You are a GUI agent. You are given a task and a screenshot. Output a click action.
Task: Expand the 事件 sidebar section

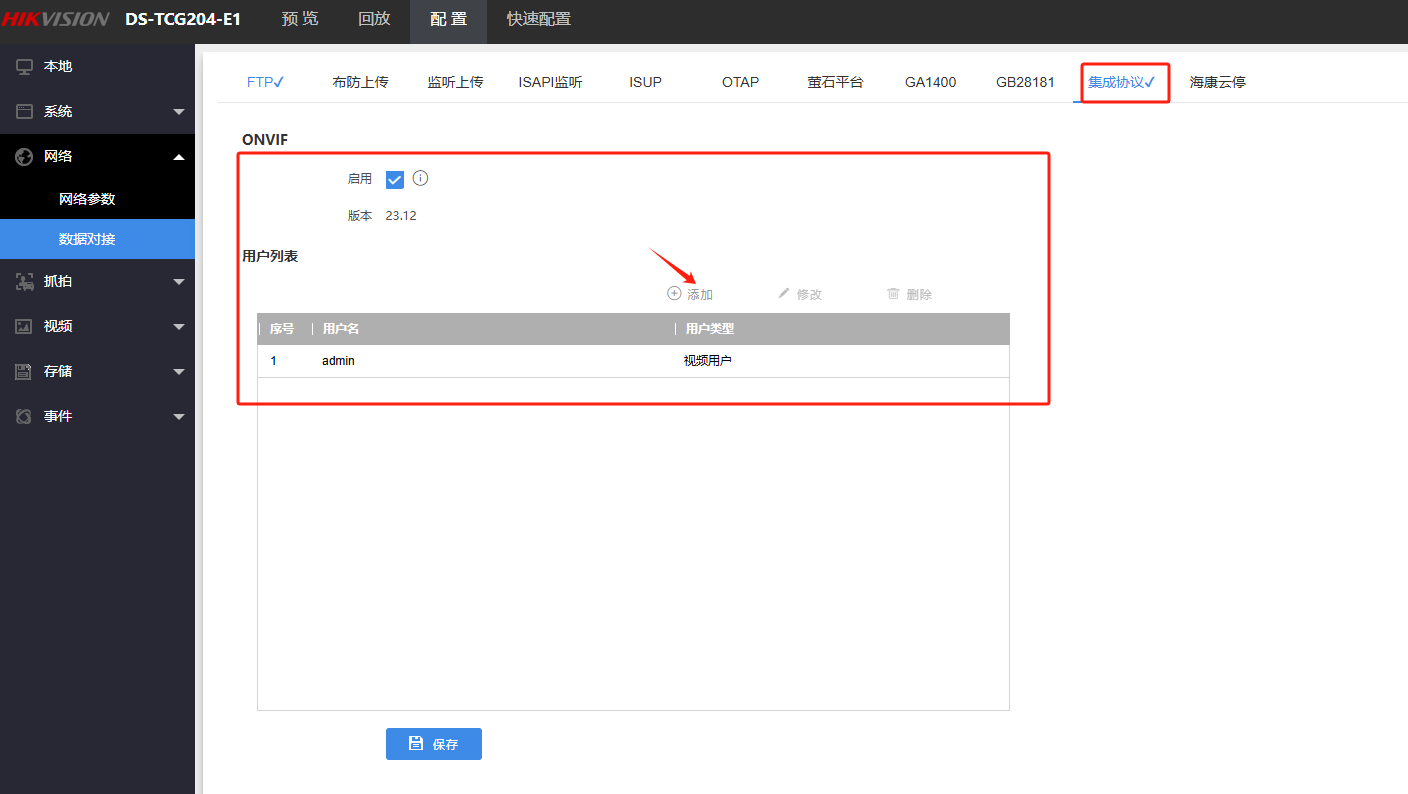[x=179, y=416]
